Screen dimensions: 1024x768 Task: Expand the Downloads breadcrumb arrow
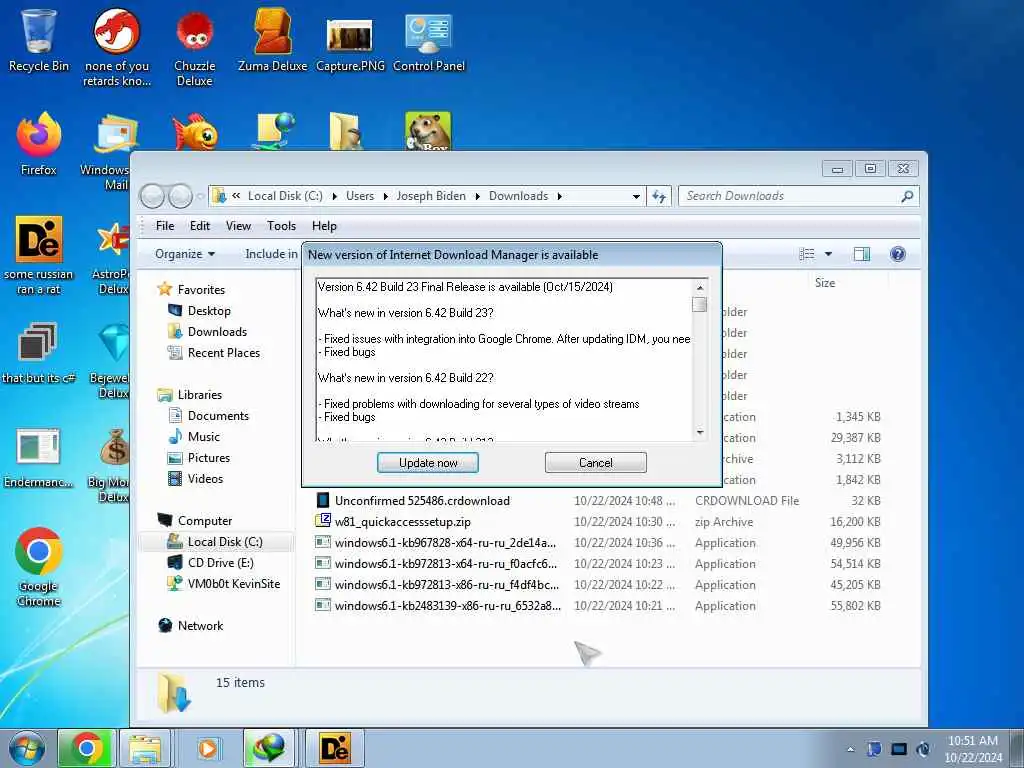pyautogui.click(x=560, y=196)
